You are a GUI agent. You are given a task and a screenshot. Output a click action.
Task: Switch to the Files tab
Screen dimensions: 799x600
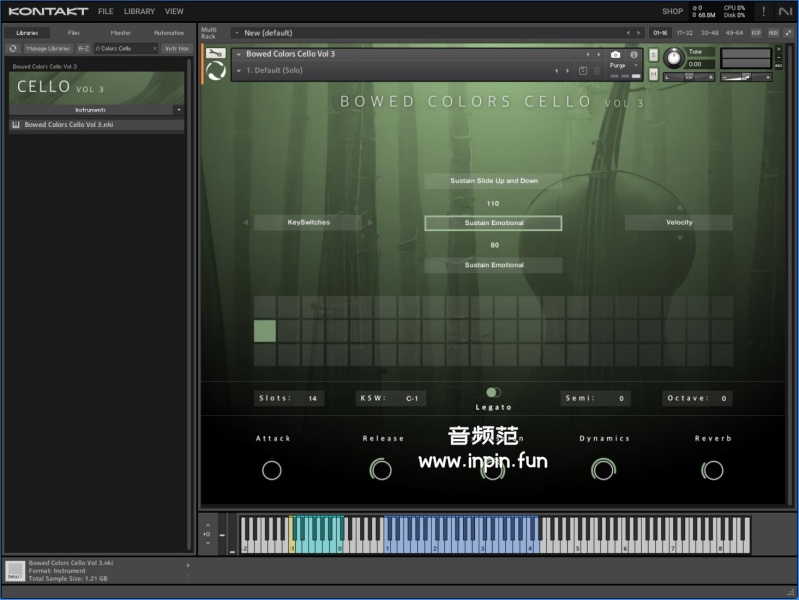point(74,32)
